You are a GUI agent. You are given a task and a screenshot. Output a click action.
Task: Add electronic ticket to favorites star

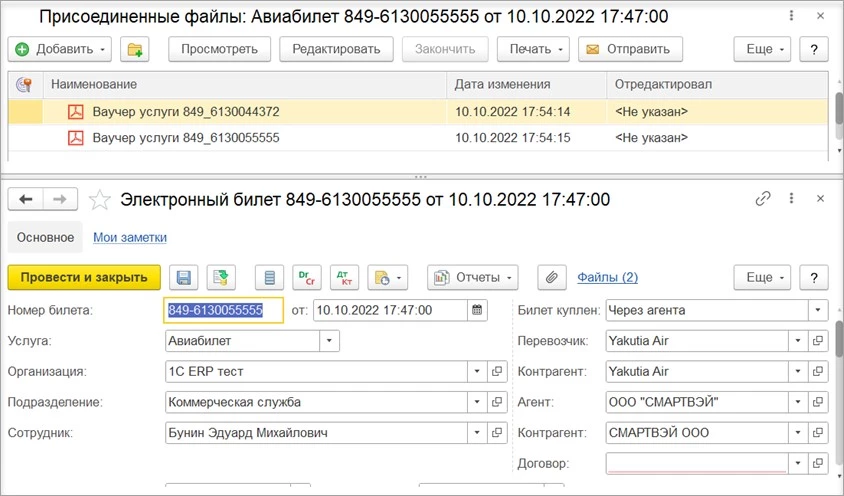point(100,200)
